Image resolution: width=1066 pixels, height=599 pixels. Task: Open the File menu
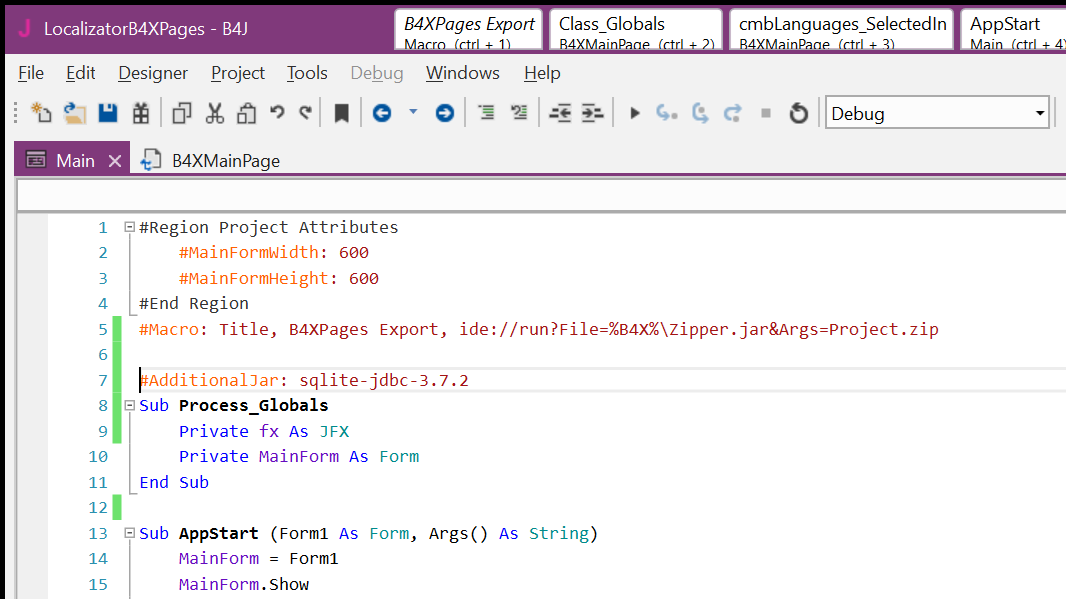tap(31, 73)
